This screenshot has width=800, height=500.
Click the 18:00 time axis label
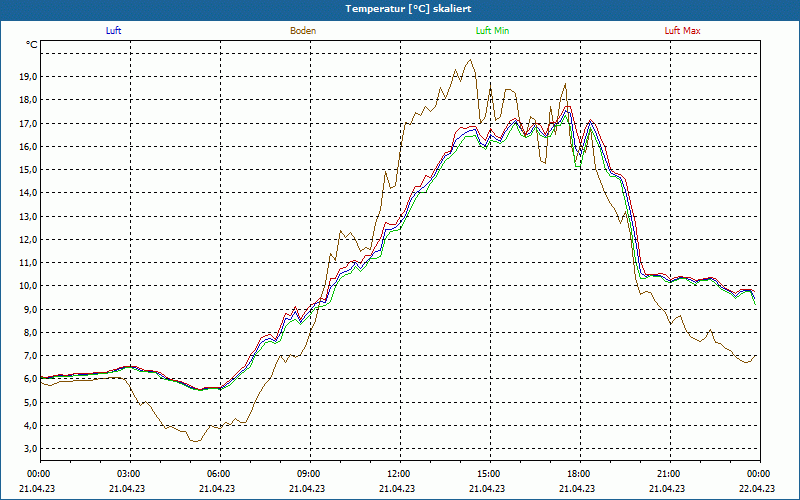coord(579,474)
